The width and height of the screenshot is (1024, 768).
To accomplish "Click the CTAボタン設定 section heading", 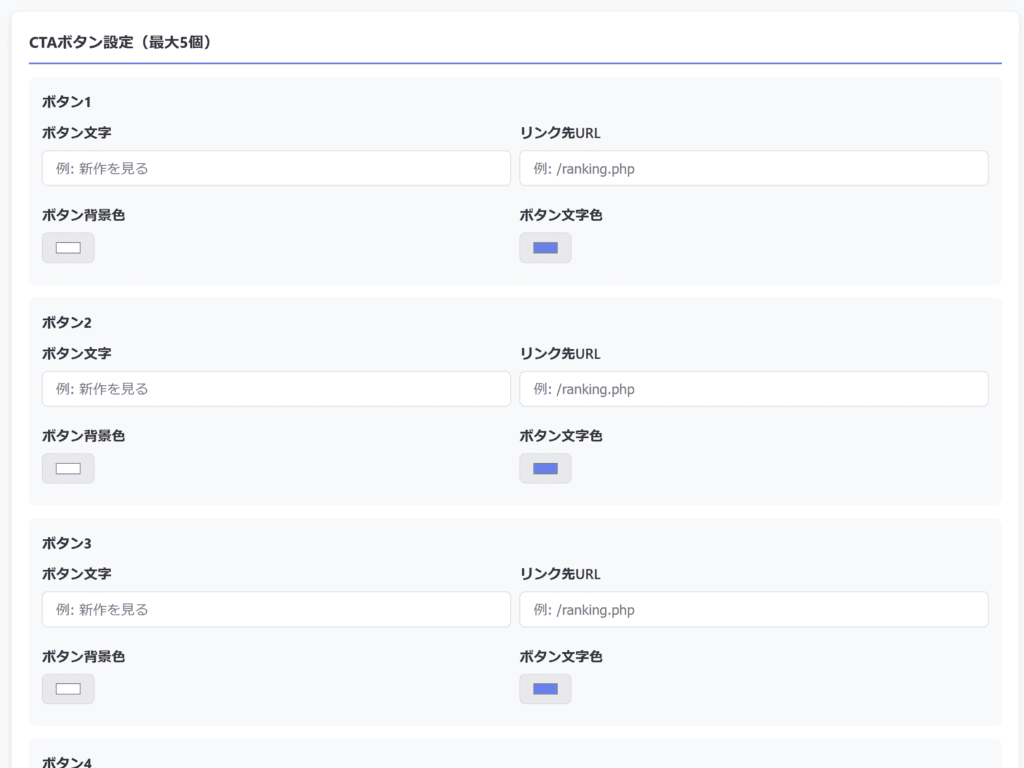I will pos(120,43).
